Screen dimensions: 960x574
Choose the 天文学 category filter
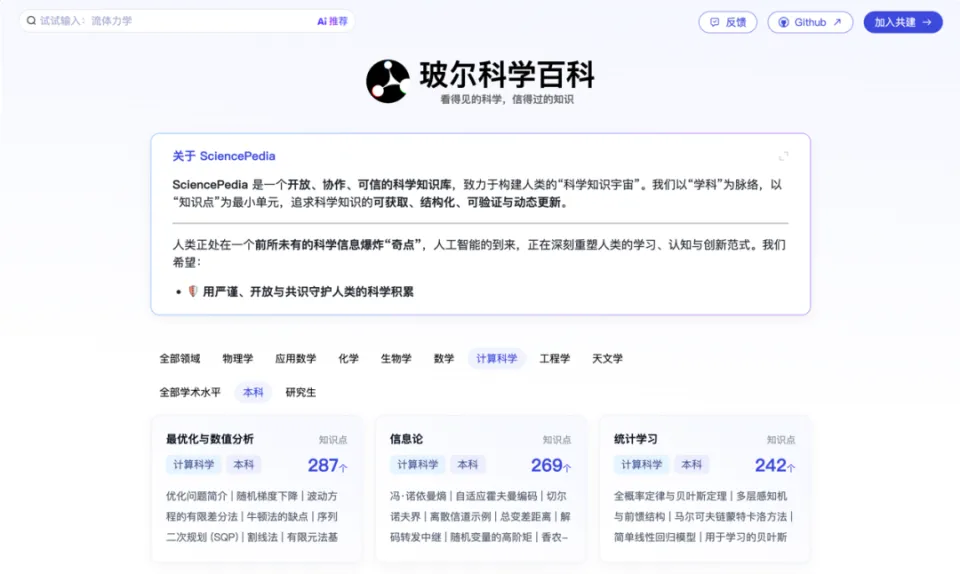coord(607,359)
